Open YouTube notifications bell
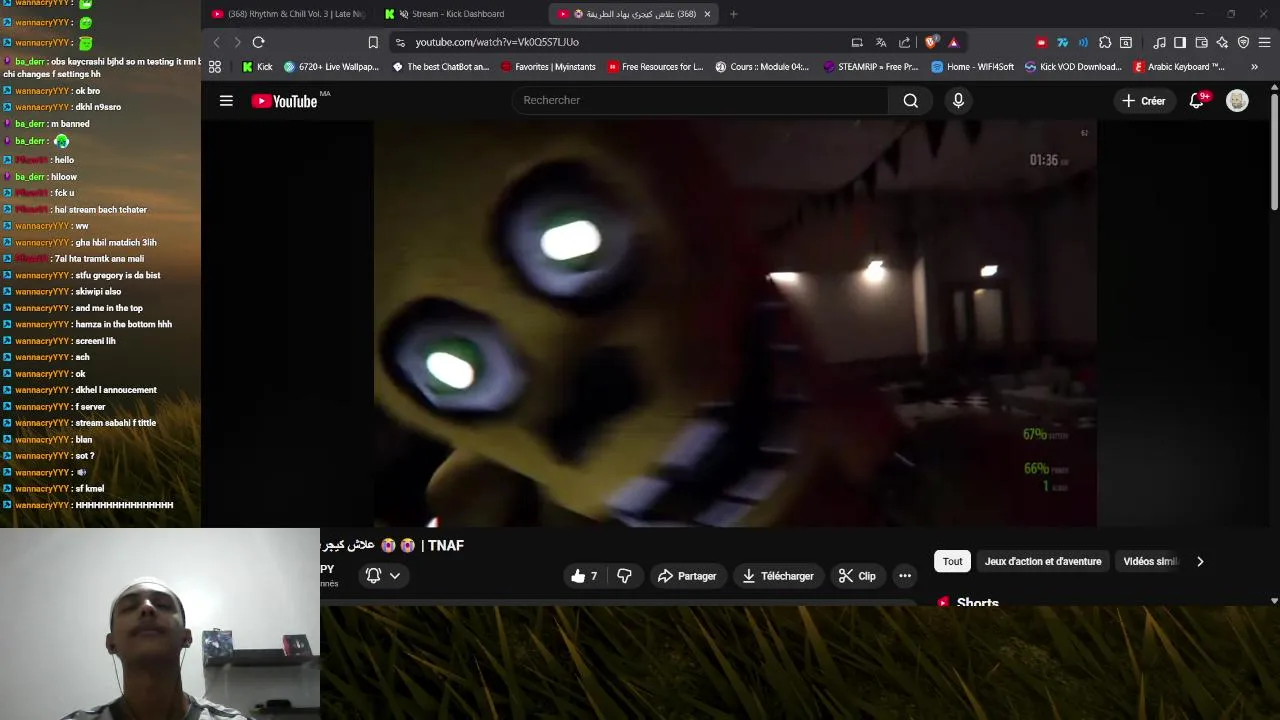The height and width of the screenshot is (720, 1280). pos(1196,100)
